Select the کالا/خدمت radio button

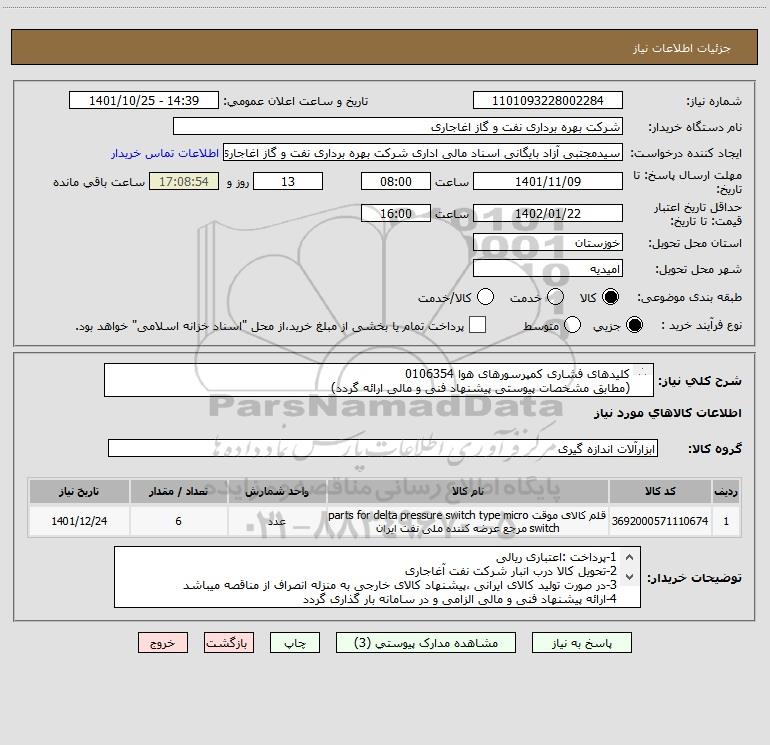coord(486,297)
